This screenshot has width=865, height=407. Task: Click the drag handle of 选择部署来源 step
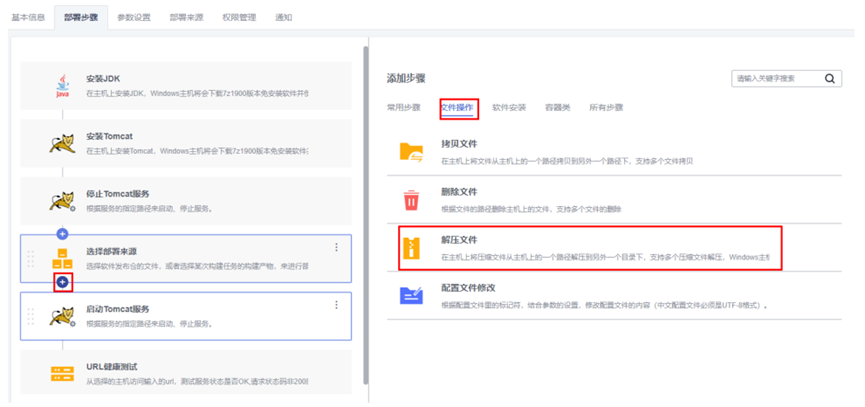[x=31, y=259]
